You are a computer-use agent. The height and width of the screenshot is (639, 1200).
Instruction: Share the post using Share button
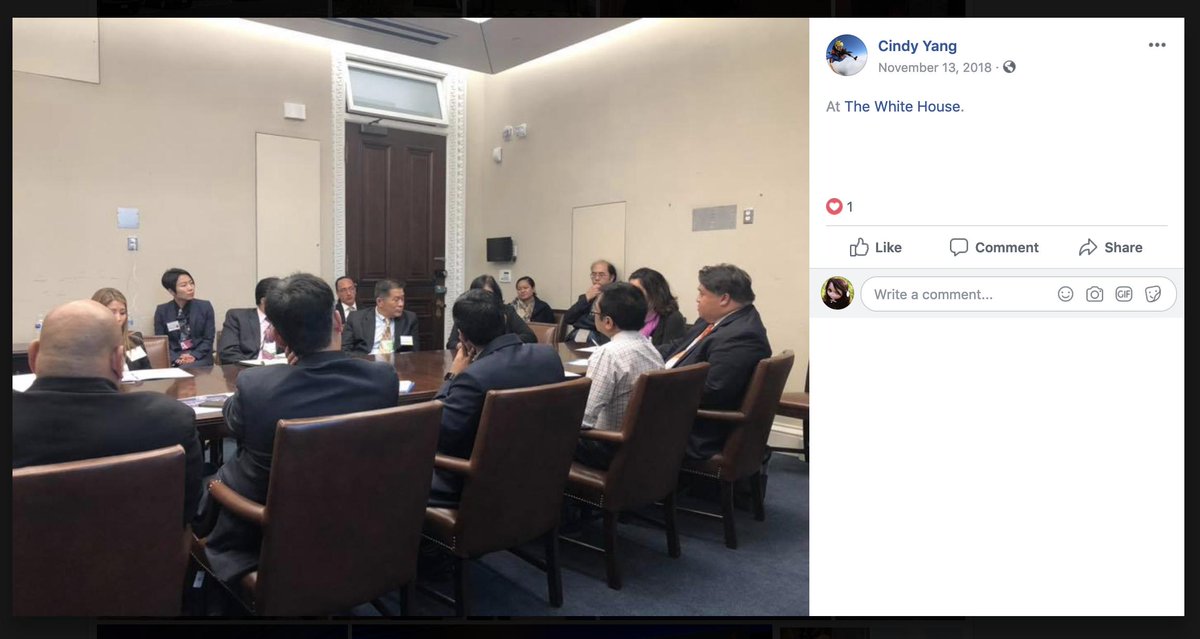pos(1110,247)
